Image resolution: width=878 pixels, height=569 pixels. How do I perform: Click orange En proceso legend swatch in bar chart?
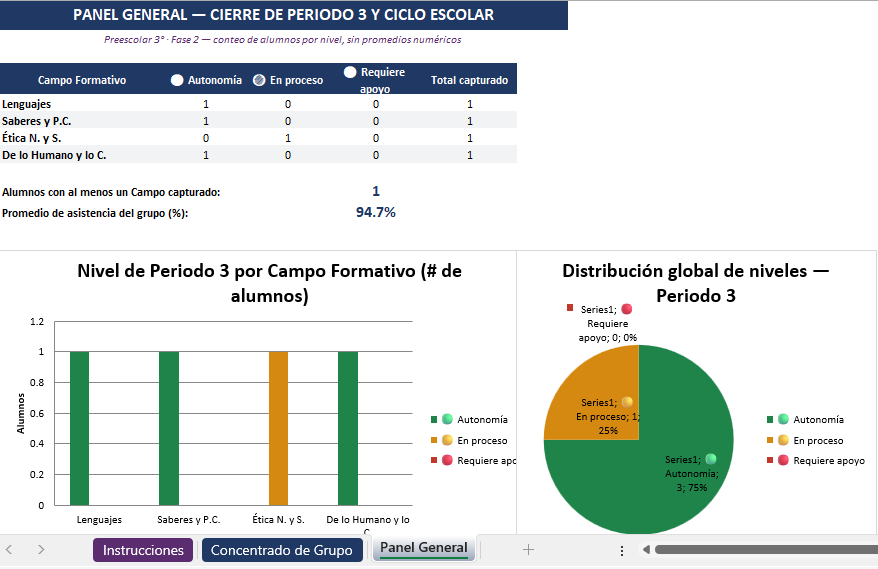[x=433, y=440]
